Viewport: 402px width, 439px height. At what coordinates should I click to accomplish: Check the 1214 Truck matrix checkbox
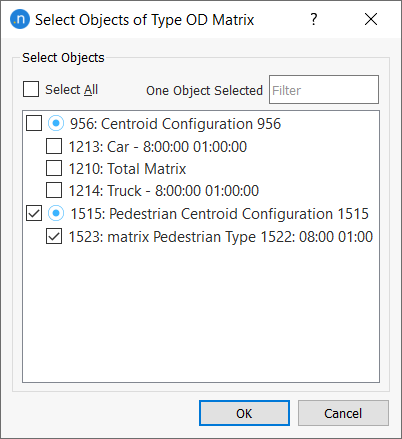tap(54, 190)
